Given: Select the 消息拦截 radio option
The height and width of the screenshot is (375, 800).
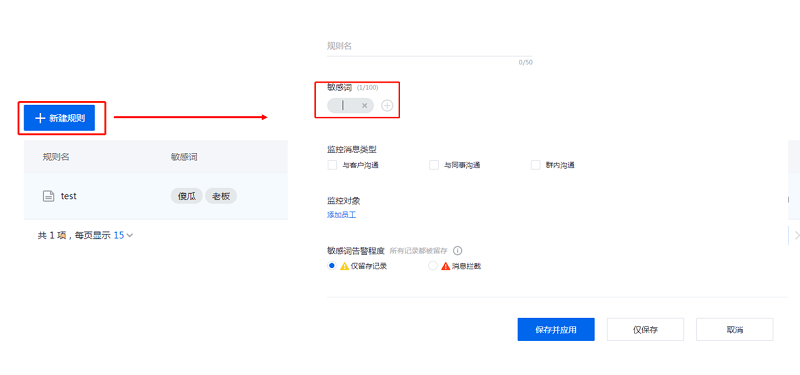Looking at the screenshot, I should point(433,265).
